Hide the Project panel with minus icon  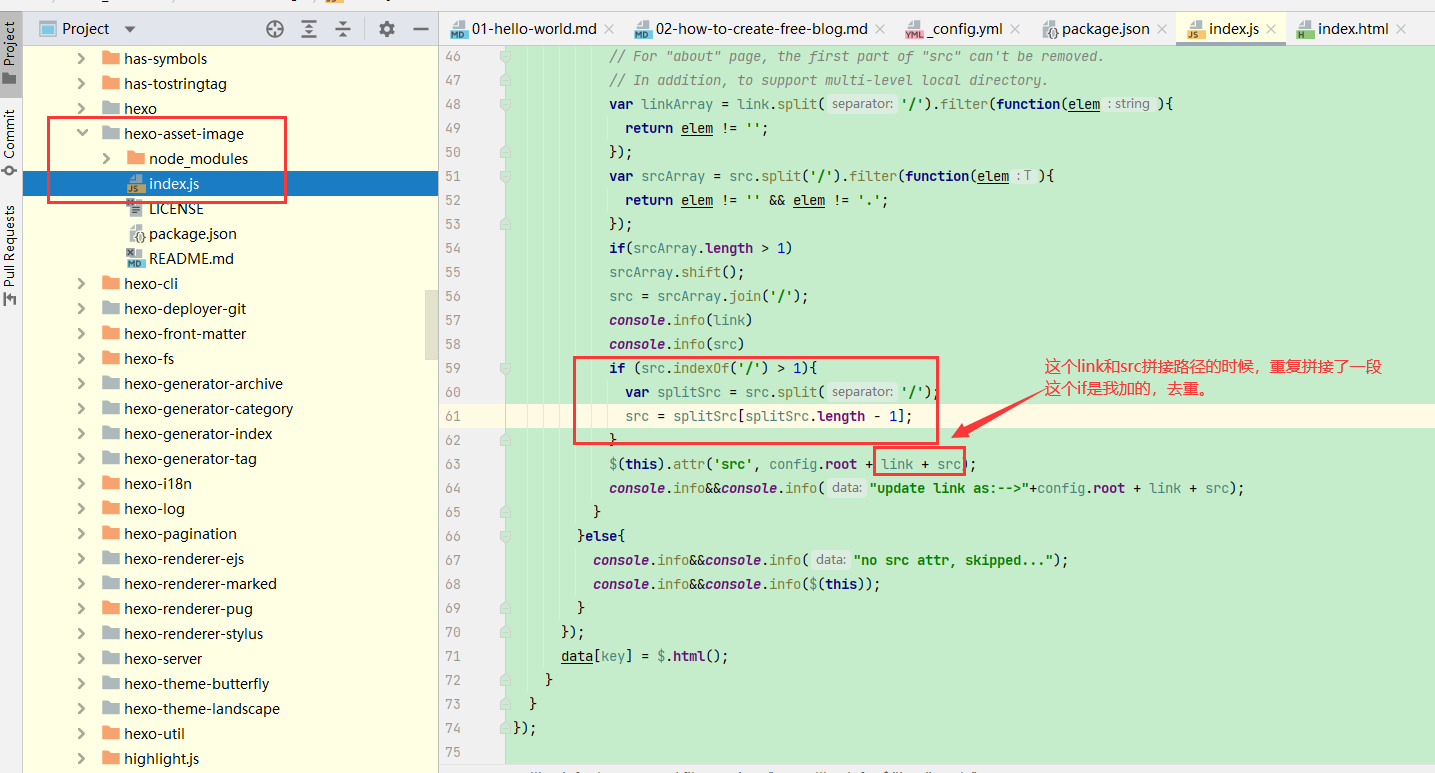pyautogui.click(x=420, y=29)
